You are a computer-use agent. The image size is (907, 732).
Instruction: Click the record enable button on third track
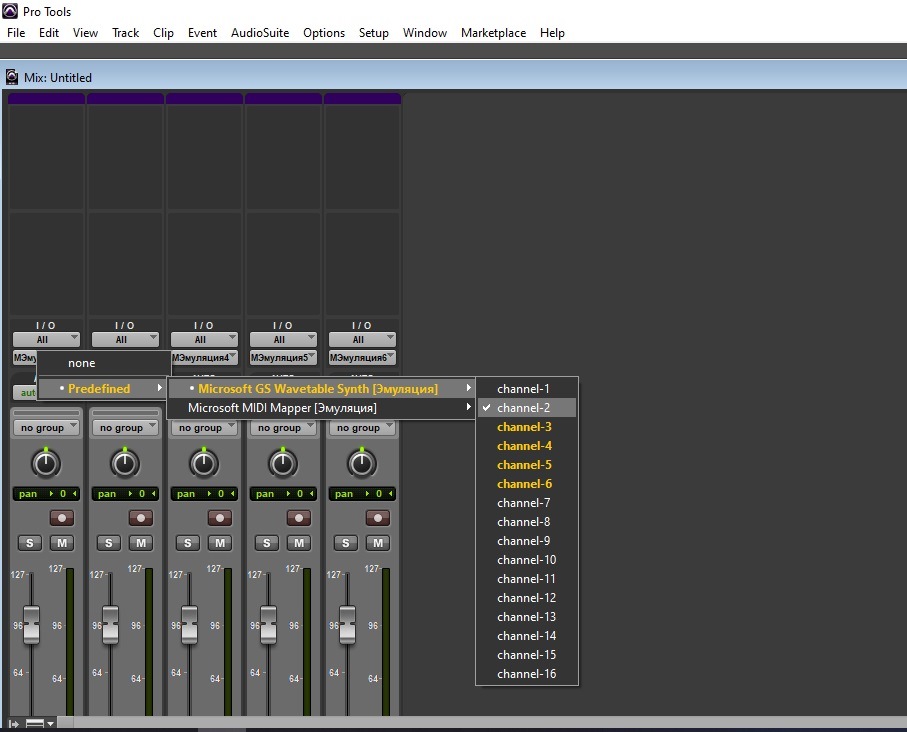220,518
